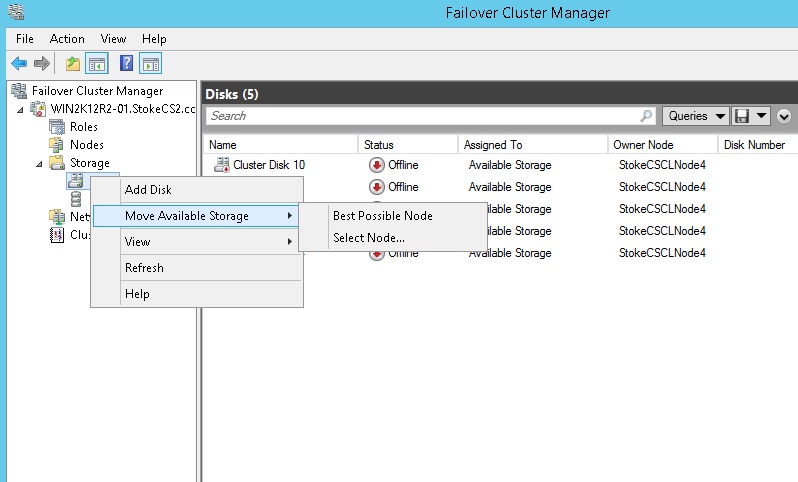Click the Failover Cluster Manager title bar icon

tap(16, 12)
